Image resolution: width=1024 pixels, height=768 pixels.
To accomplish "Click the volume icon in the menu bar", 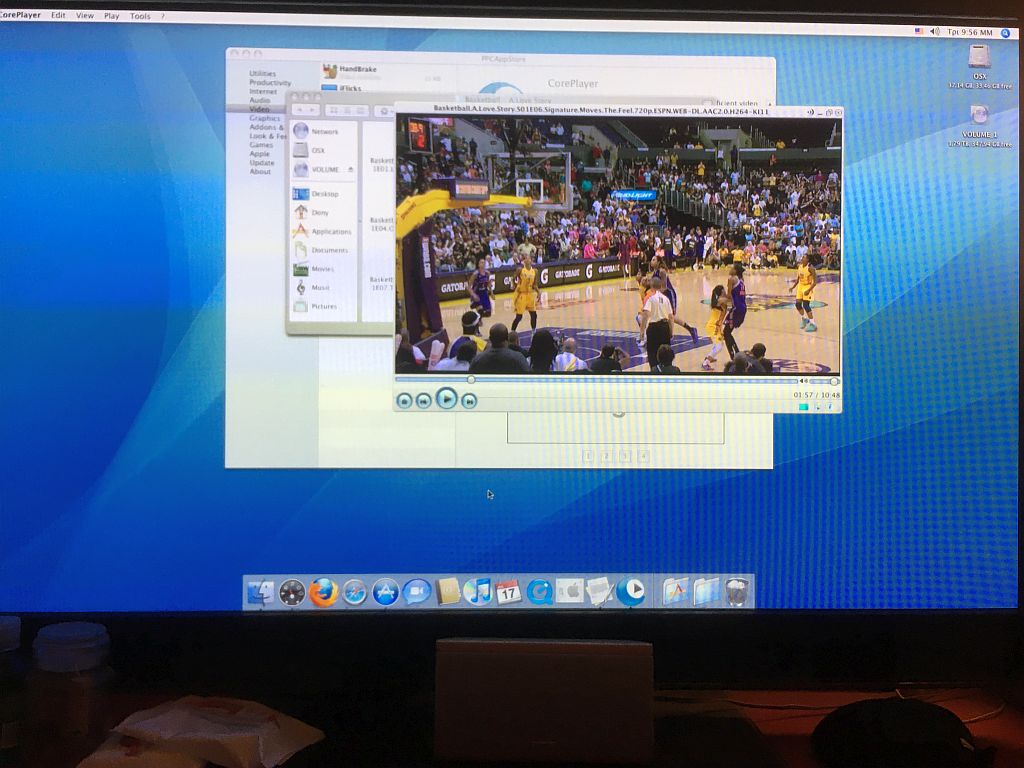I will [935, 31].
